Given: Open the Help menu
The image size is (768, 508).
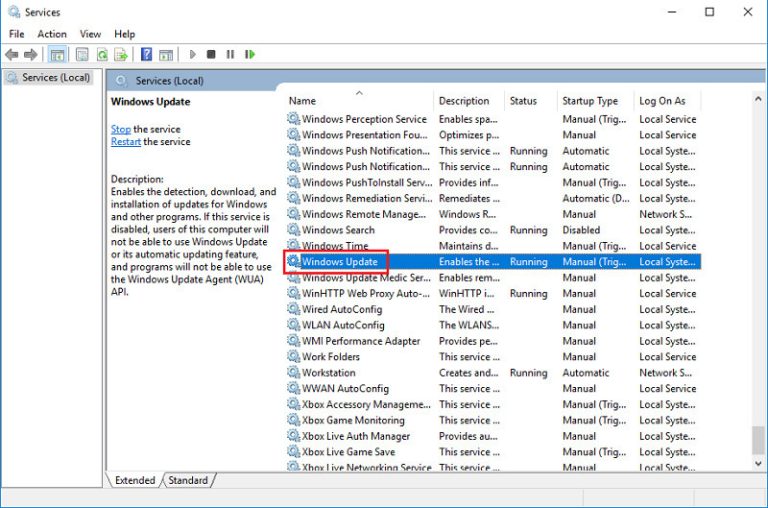Looking at the screenshot, I should pos(124,34).
